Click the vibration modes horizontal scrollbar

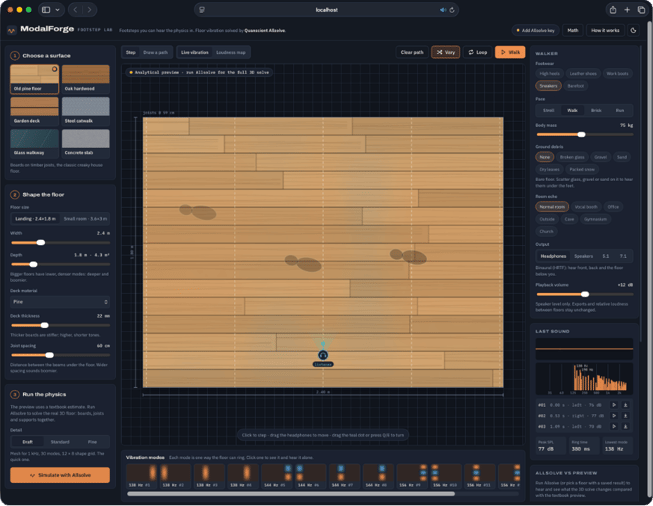(x=291, y=494)
